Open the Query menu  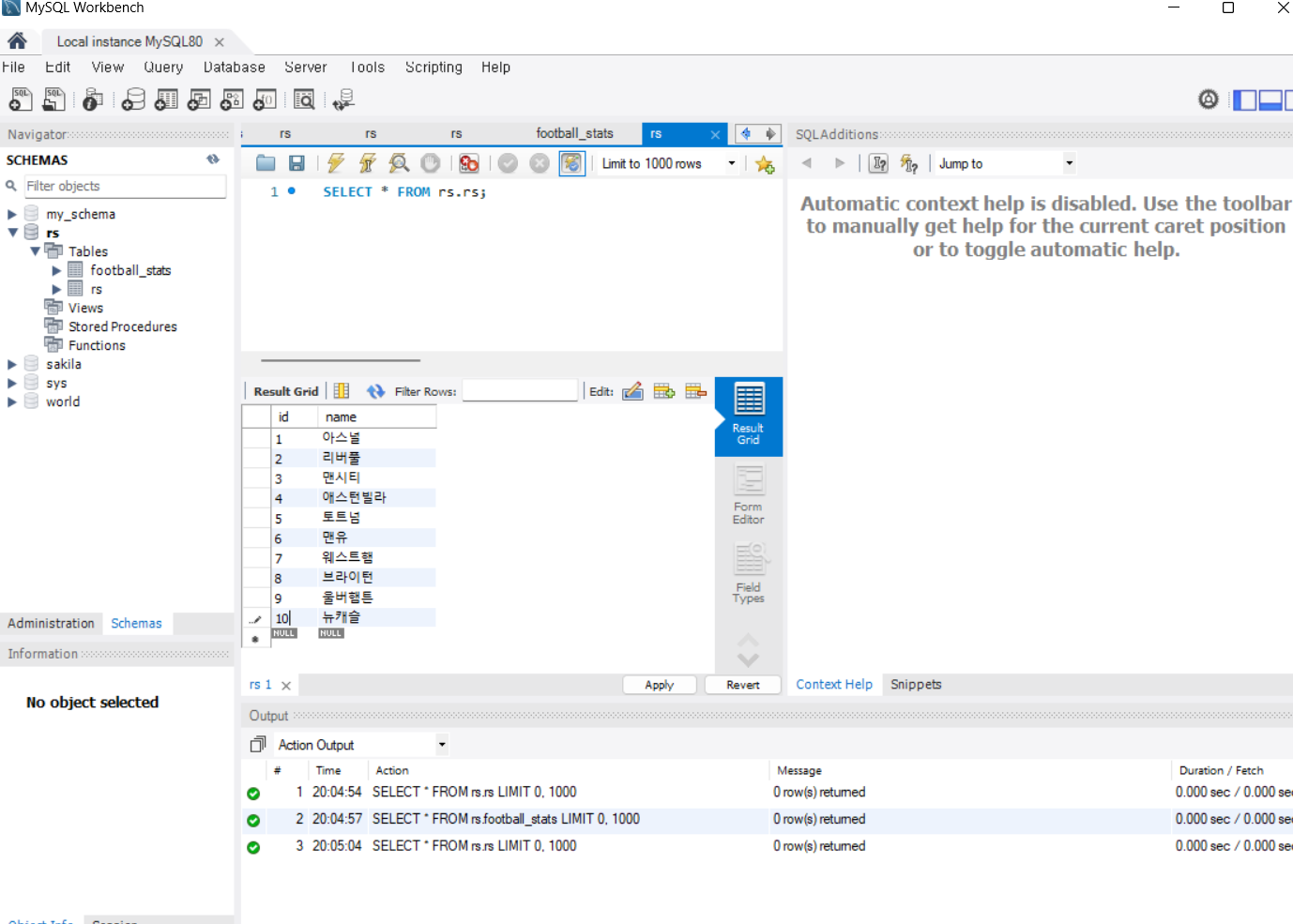[x=163, y=68]
